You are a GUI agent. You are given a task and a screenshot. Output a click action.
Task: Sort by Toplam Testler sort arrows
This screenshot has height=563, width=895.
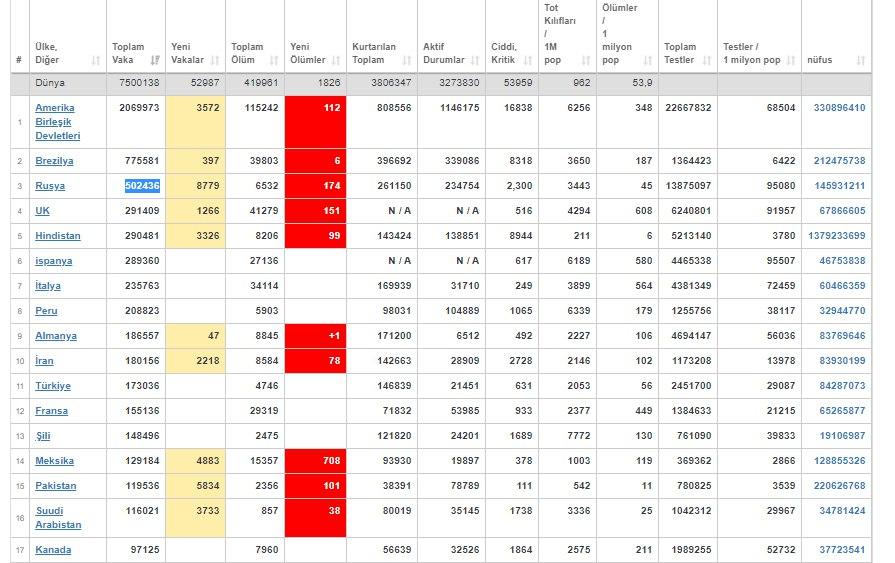707,60
